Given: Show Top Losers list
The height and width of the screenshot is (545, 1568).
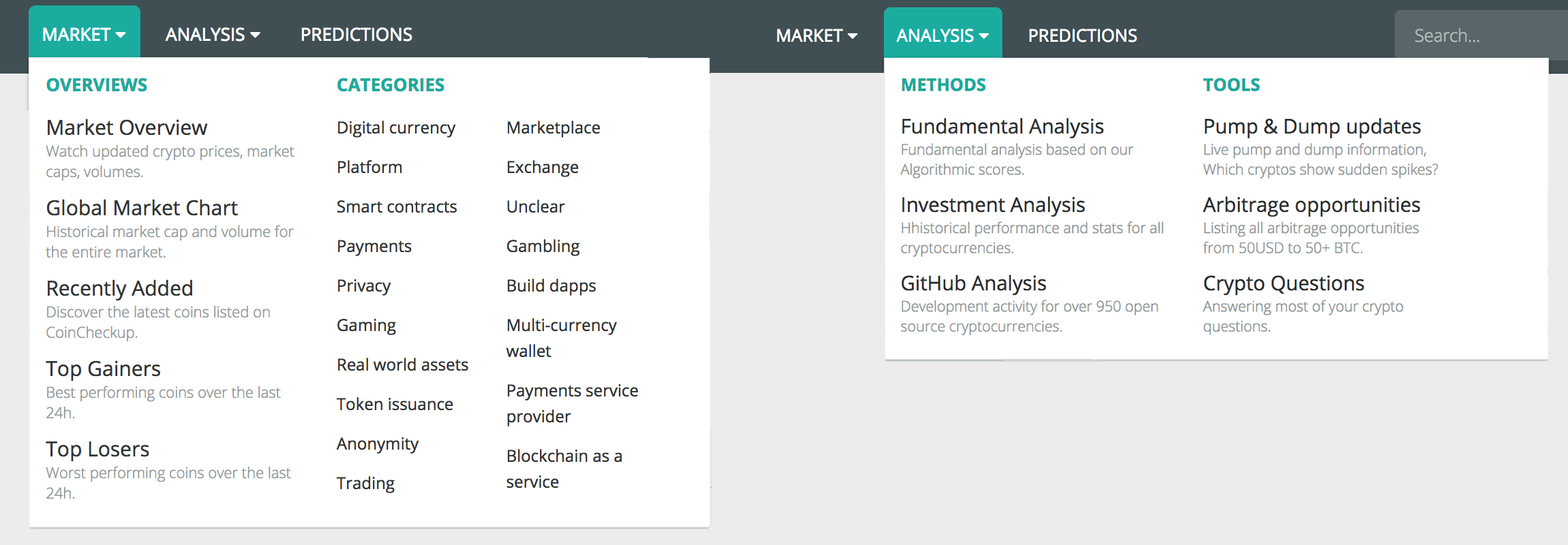Looking at the screenshot, I should point(97,449).
